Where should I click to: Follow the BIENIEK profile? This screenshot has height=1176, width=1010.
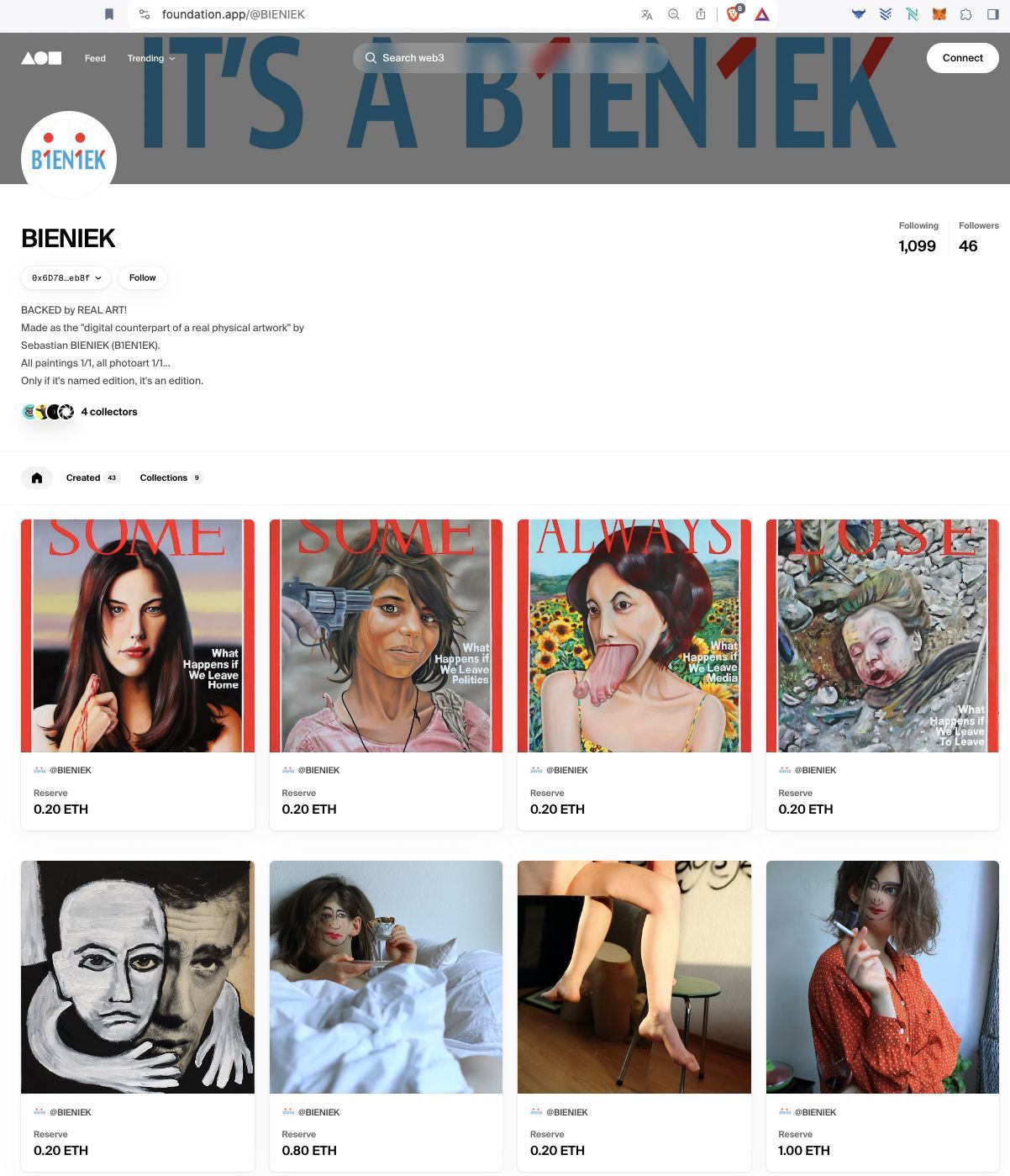[x=143, y=277]
